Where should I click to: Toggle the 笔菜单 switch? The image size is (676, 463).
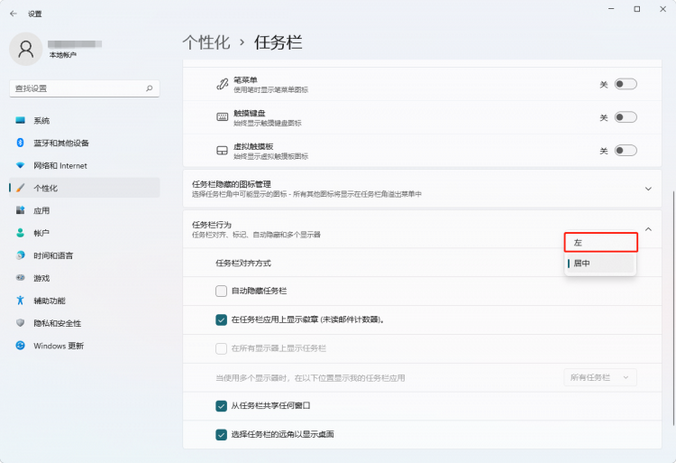click(626, 84)
